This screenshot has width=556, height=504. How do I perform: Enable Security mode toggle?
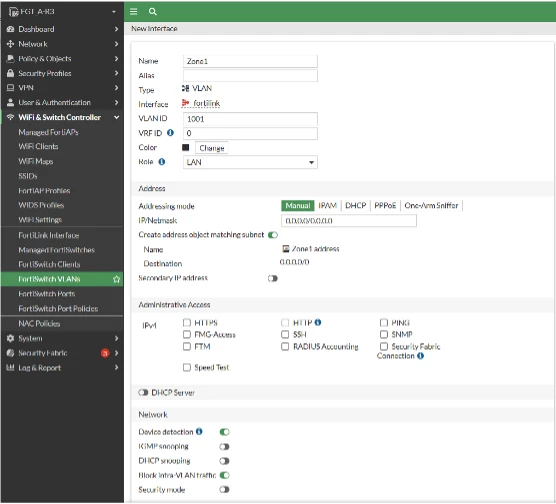click(224, 489)
